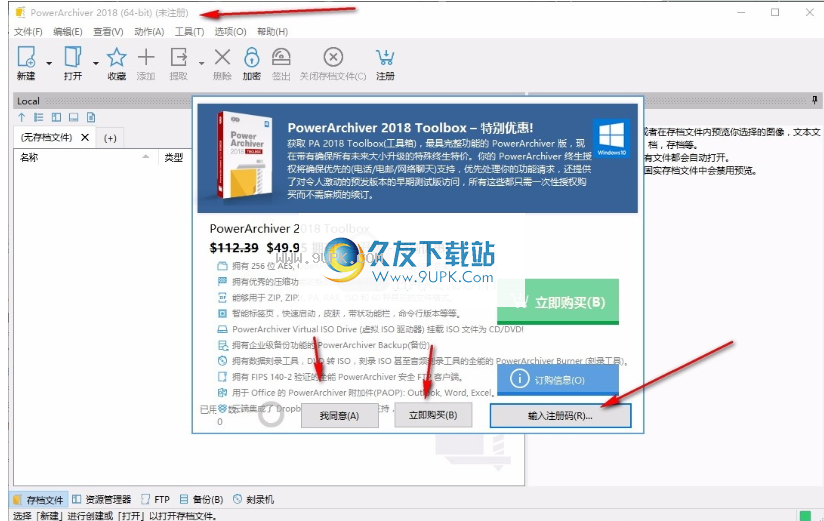This screenshot has height=521, width=824.
Task: Open the 查看(V) menu
Action: point(108,32)
